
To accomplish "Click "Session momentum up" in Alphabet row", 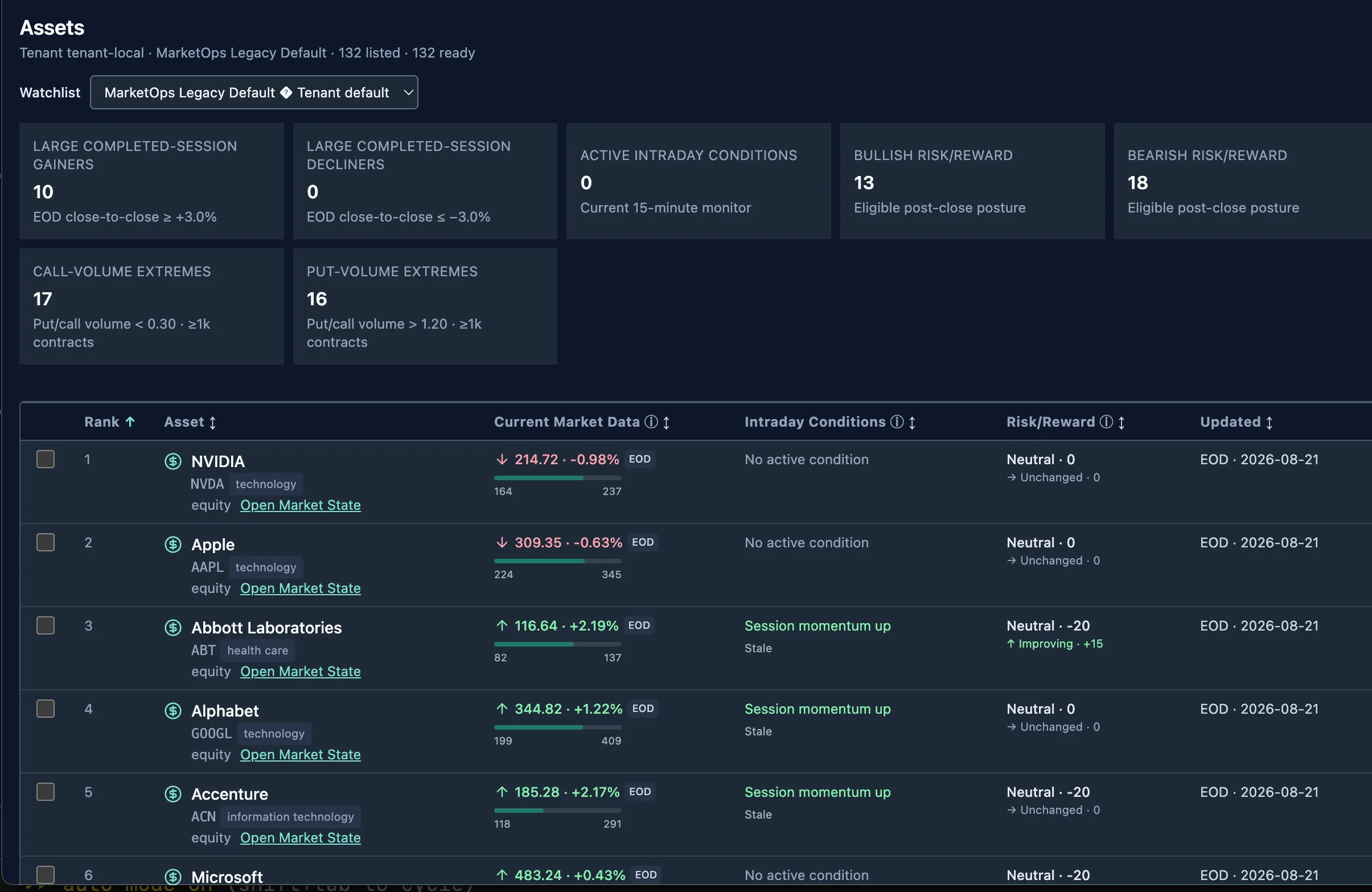I will coord(818,709).
